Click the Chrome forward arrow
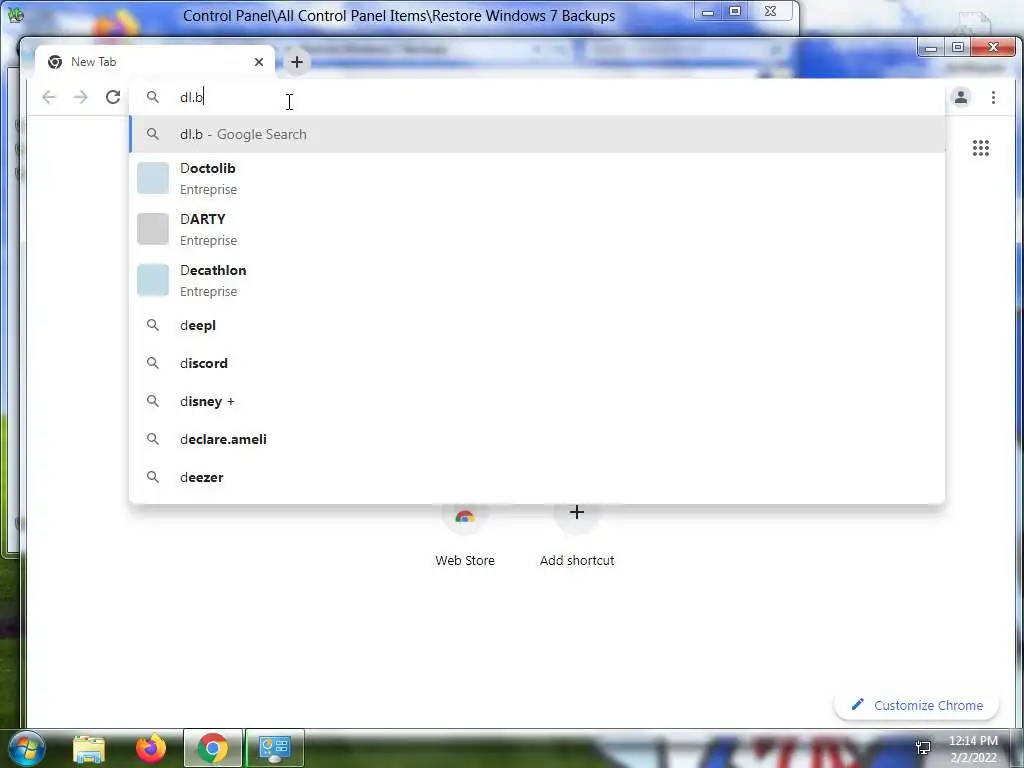 (80, 97)
